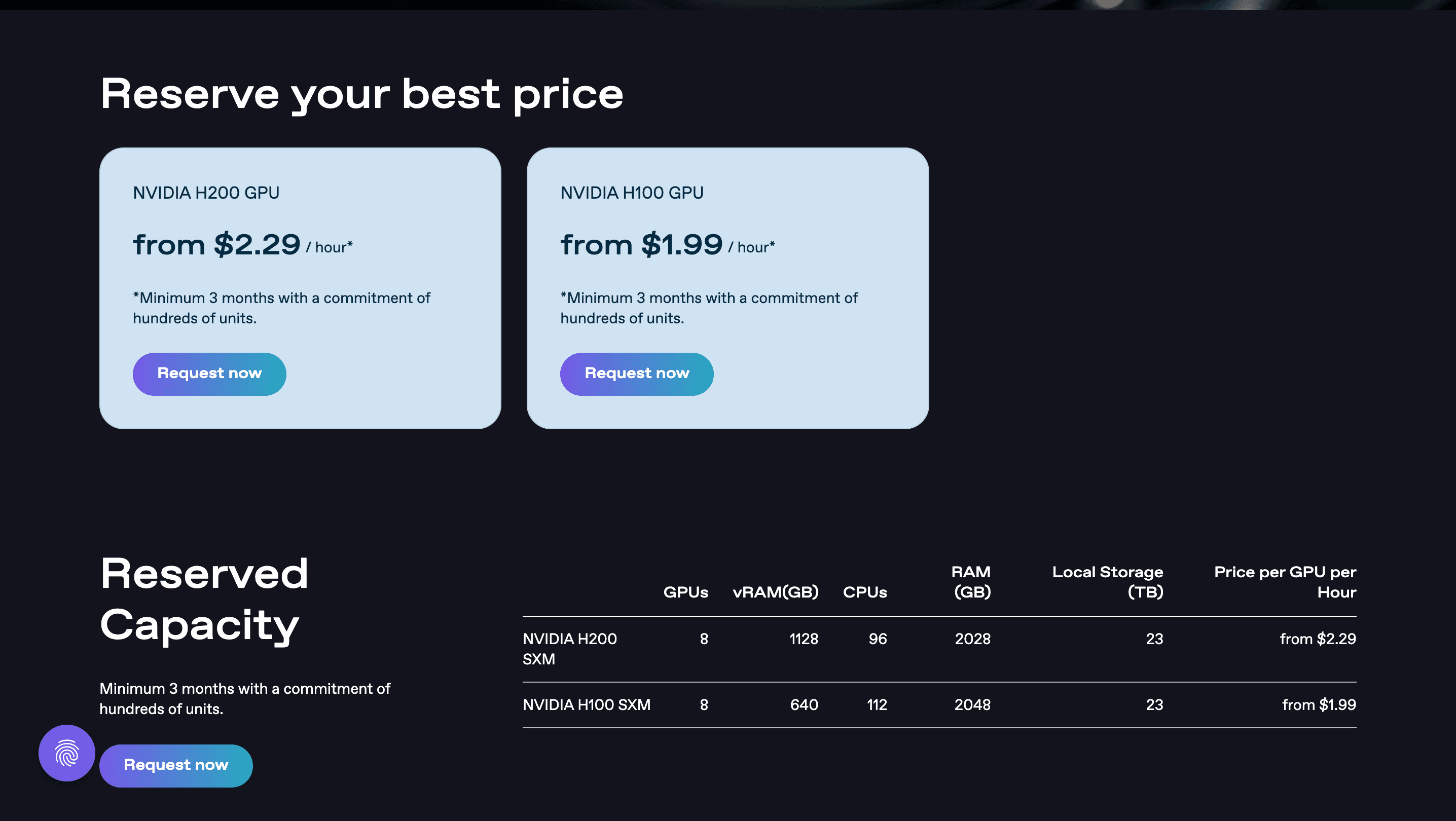Click Price per GPU per Hour header
Viewport: 1456px width, 821px height.
[x=1284, y=581]
